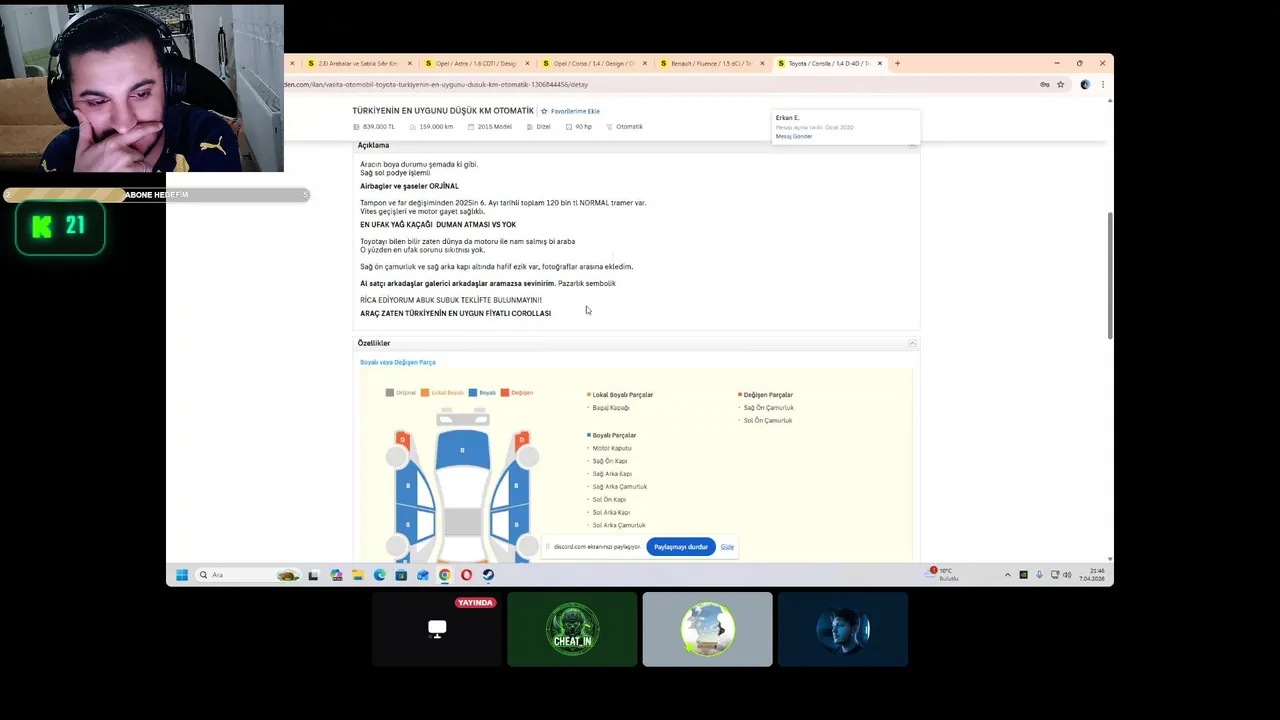Click the ABONE HEDEFİ progress bar
1280x720 pixels.
(x=156, y=195)
